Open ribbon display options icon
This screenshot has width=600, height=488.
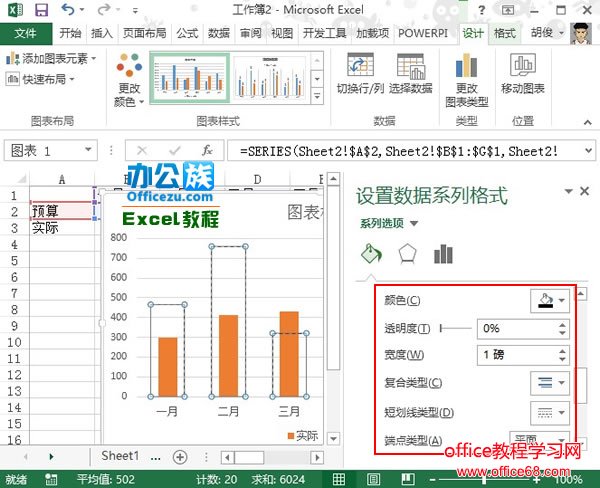tap(508, 10)
